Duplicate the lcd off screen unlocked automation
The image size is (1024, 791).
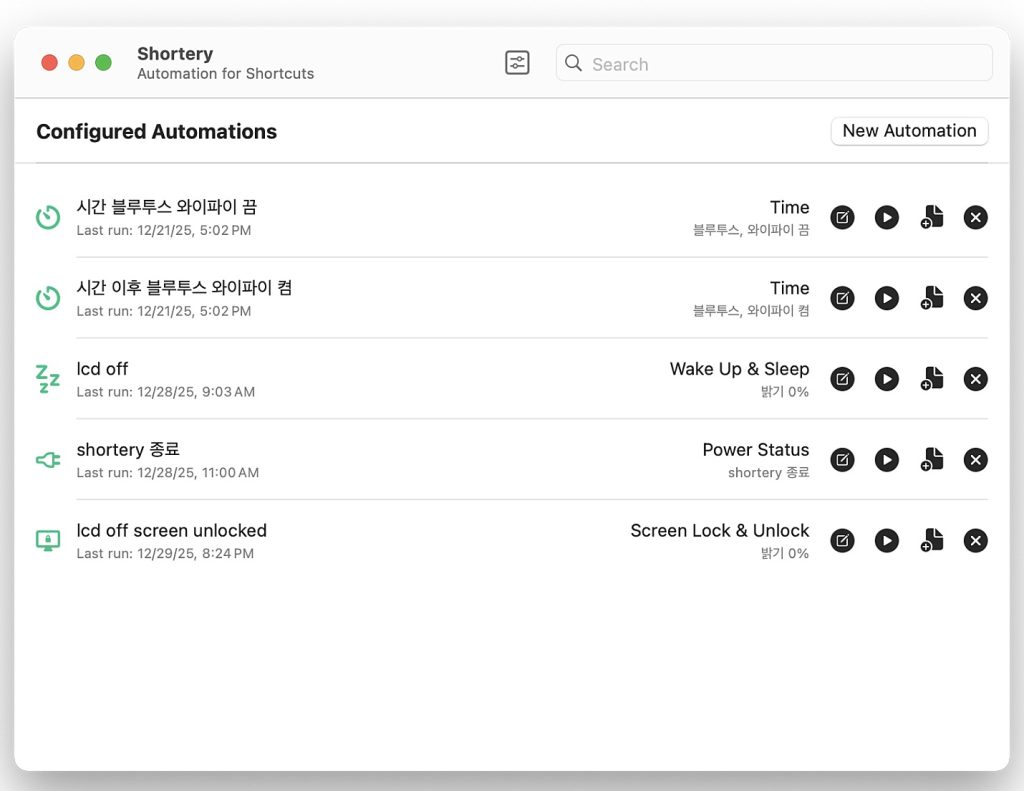point(932,541)
